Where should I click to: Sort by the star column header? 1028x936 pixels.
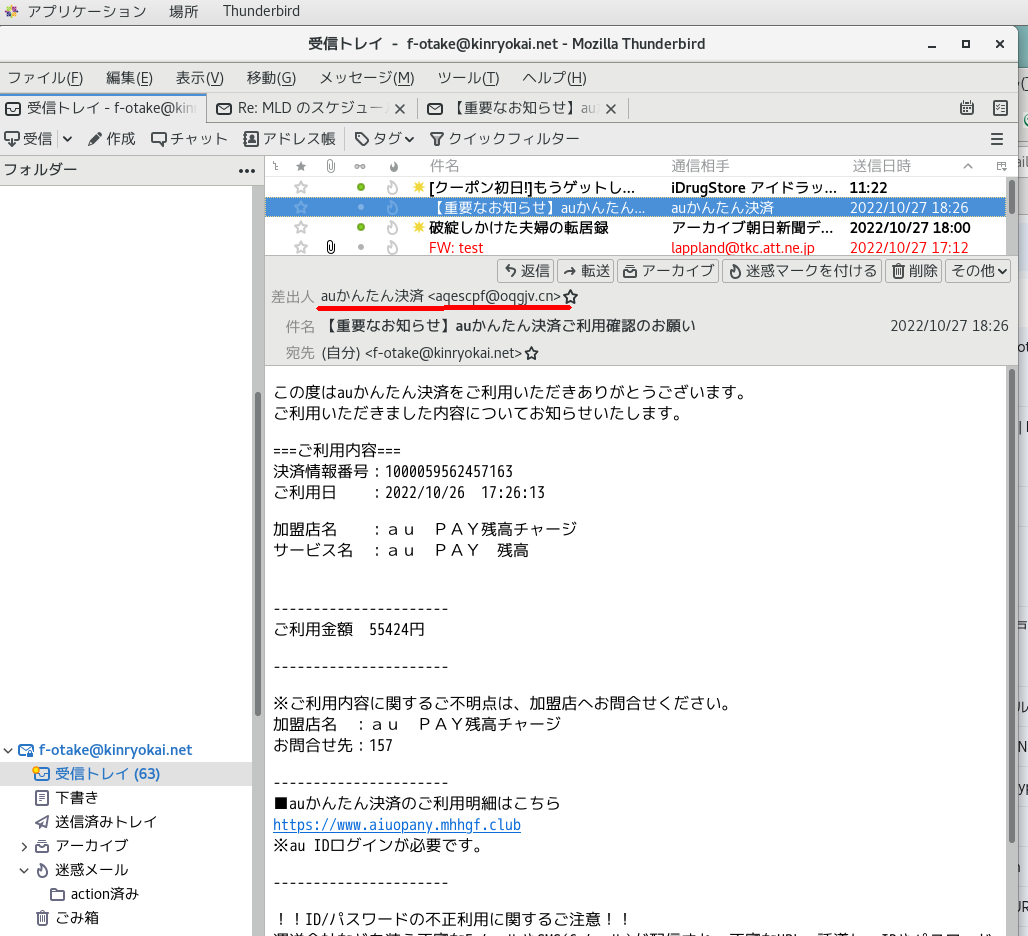[301, 166]
